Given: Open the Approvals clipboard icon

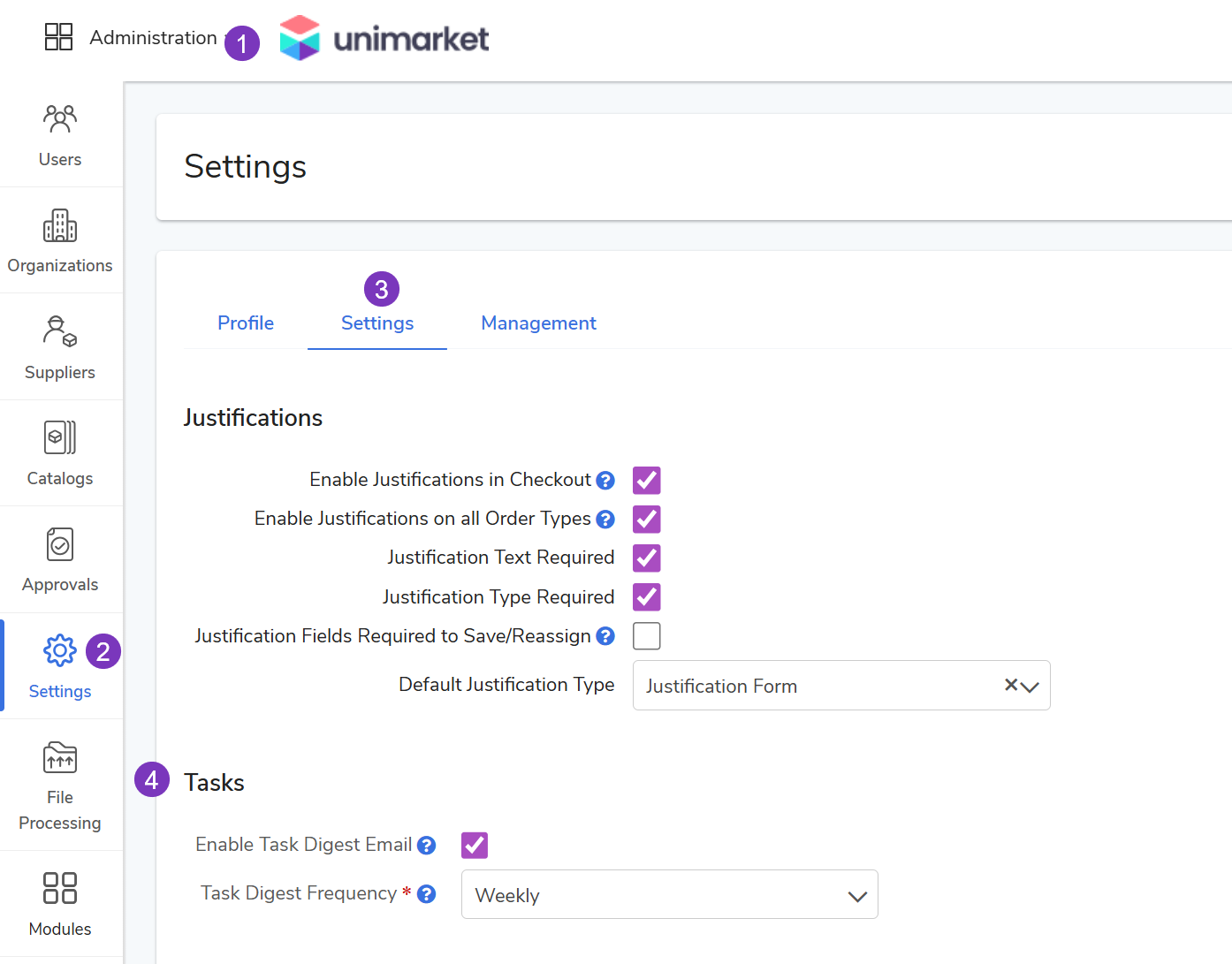Looking at the screenshot, I should pyautogui.click(x=60, y=545).
